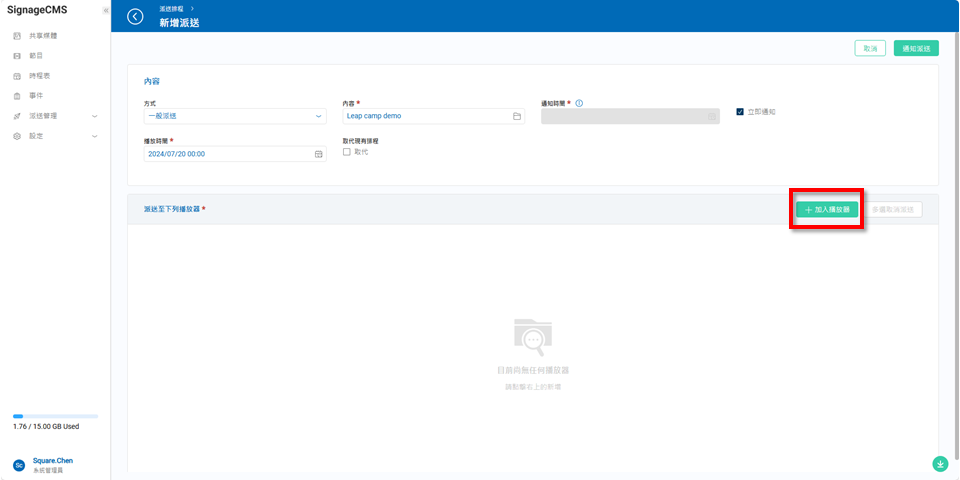Click the green download icon at bottom right
The width and height of the screenshot is (960, 480).
tap(940, 463)
